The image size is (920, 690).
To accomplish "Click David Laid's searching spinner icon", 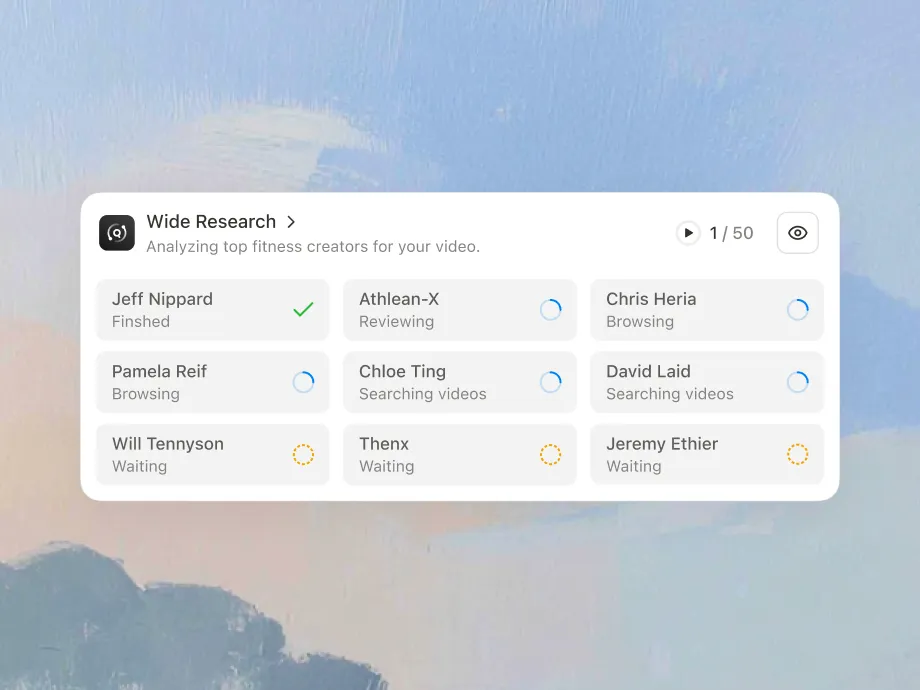I will click(x=797, y=382).
